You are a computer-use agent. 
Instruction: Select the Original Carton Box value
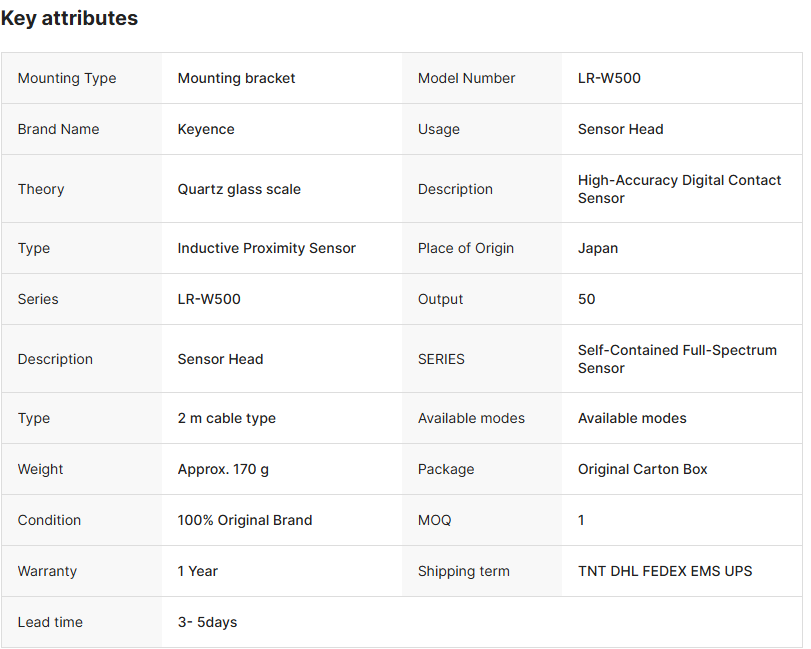642,469
